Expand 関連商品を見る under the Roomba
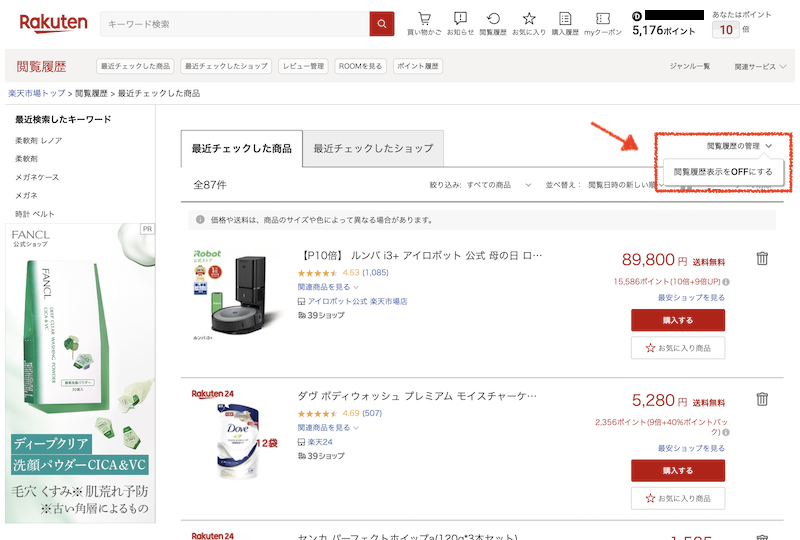 click(x=329, y=287)
